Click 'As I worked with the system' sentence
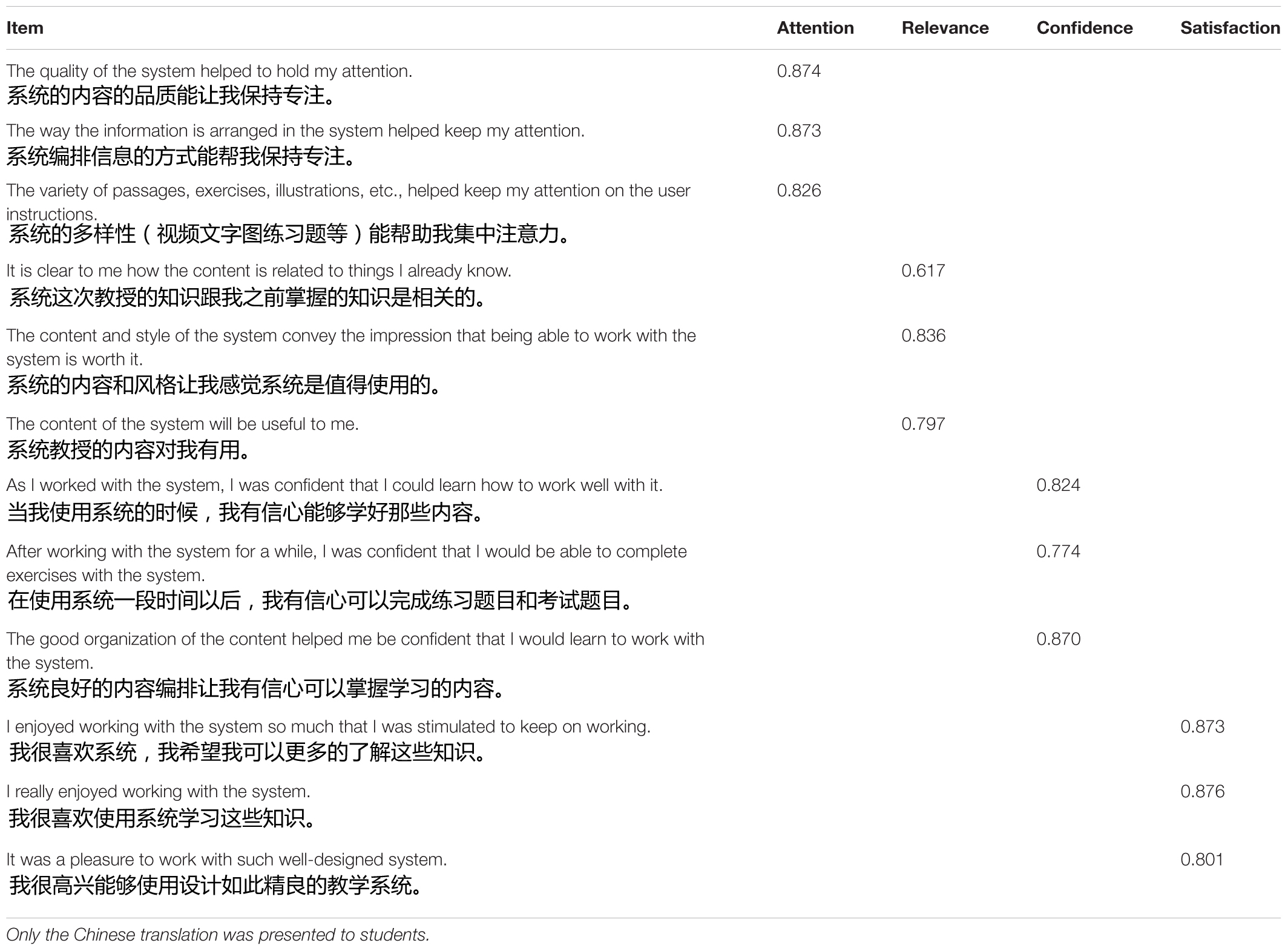 (x=335, y=485)
